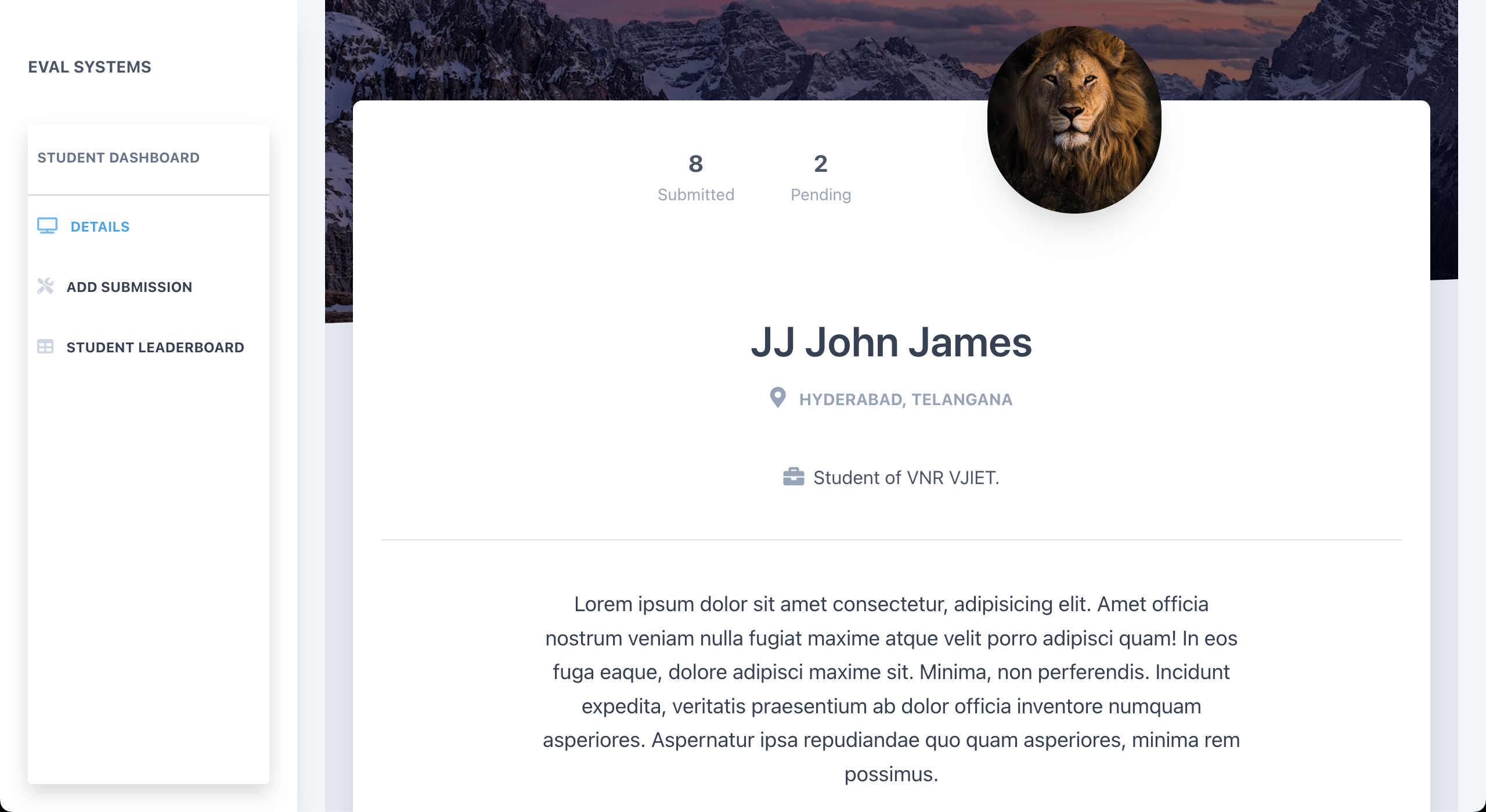Click the mountain banner background image

[639, 50]
